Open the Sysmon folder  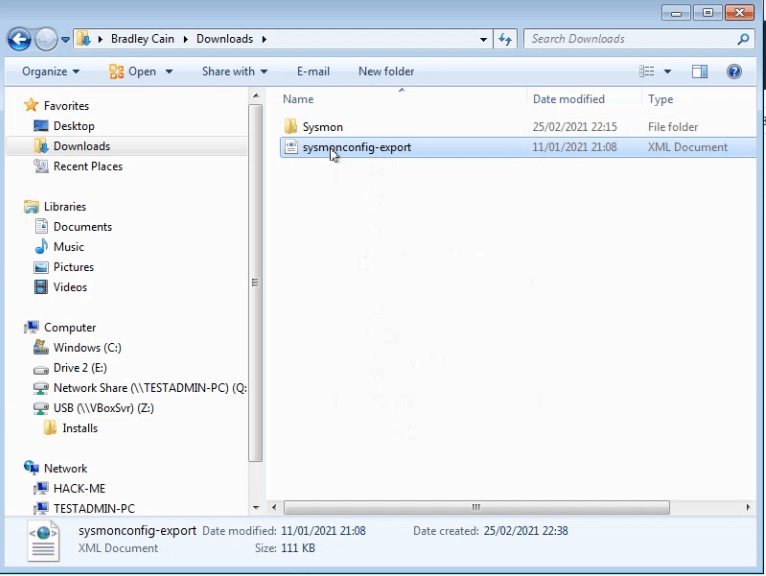point(322,127)
